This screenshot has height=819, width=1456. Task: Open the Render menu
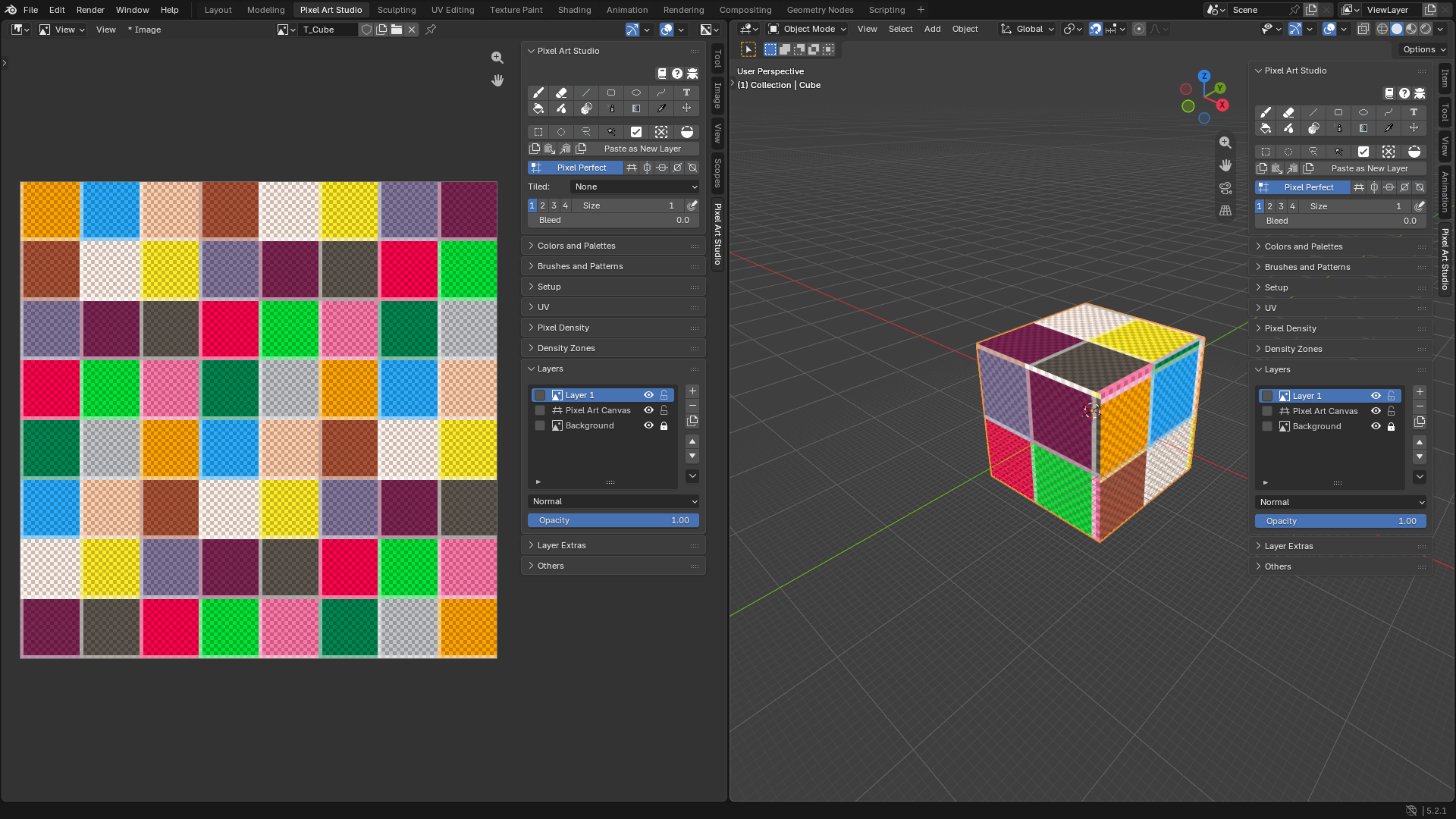(90, 10)
